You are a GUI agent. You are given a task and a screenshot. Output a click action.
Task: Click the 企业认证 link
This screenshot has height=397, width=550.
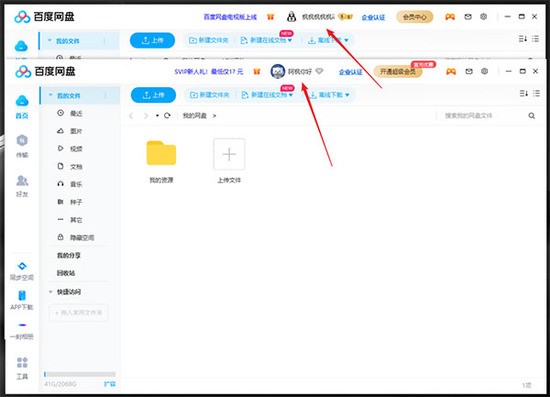[350, 72]
